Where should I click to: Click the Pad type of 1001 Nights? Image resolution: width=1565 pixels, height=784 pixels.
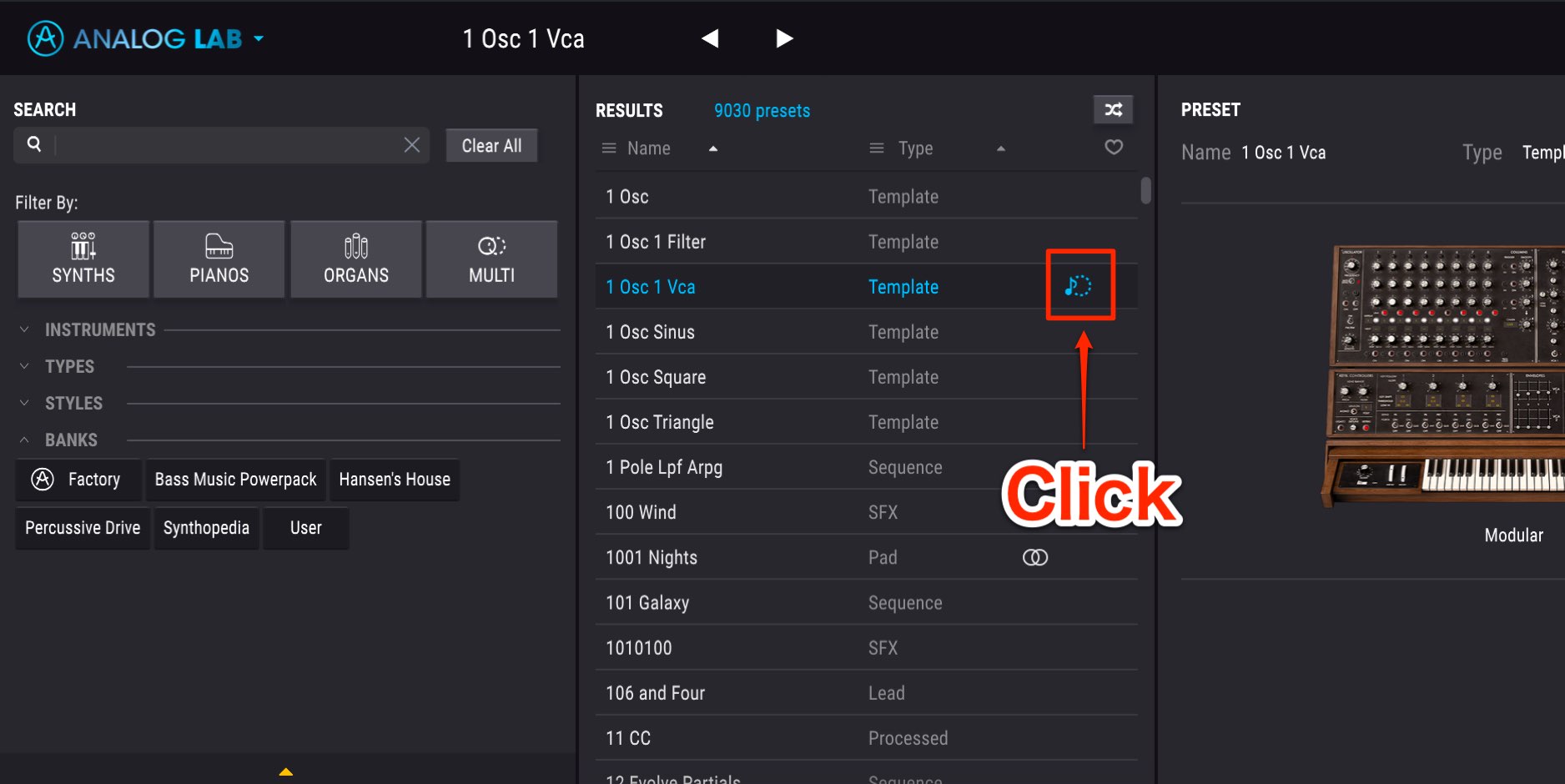pyautogui.click(x=883, y=557)
